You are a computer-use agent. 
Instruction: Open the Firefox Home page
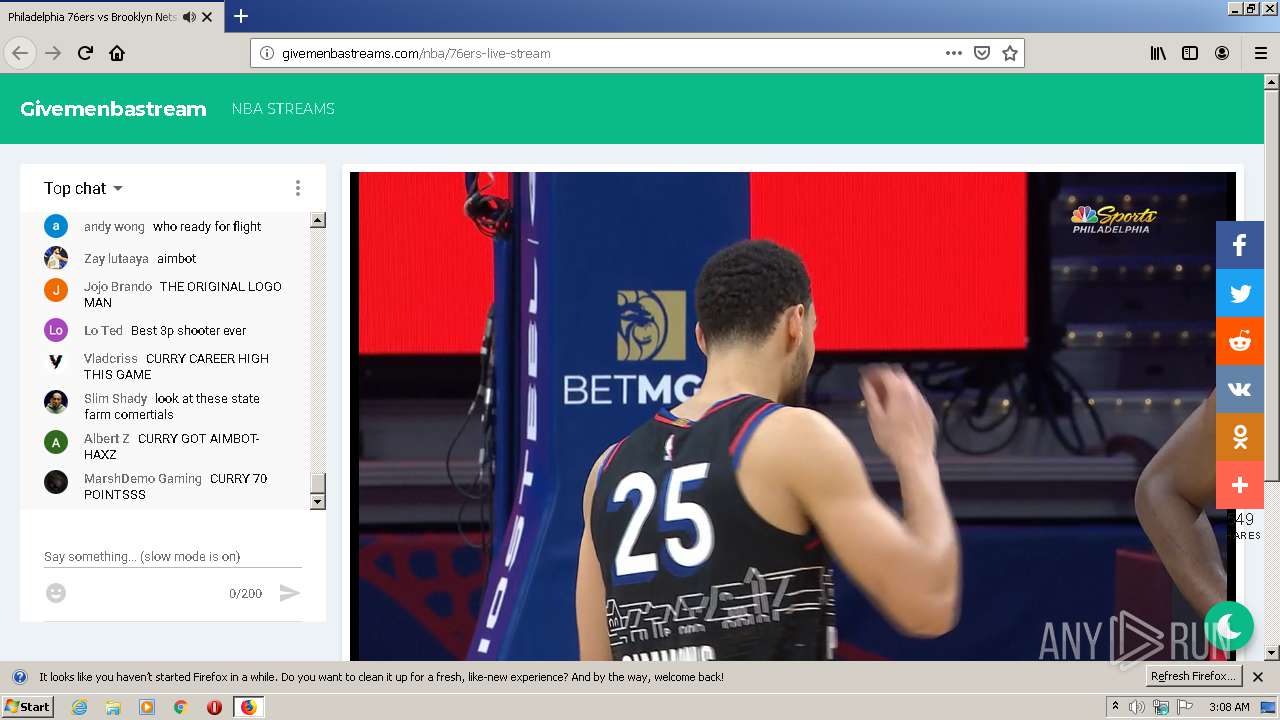pos(117,53)
